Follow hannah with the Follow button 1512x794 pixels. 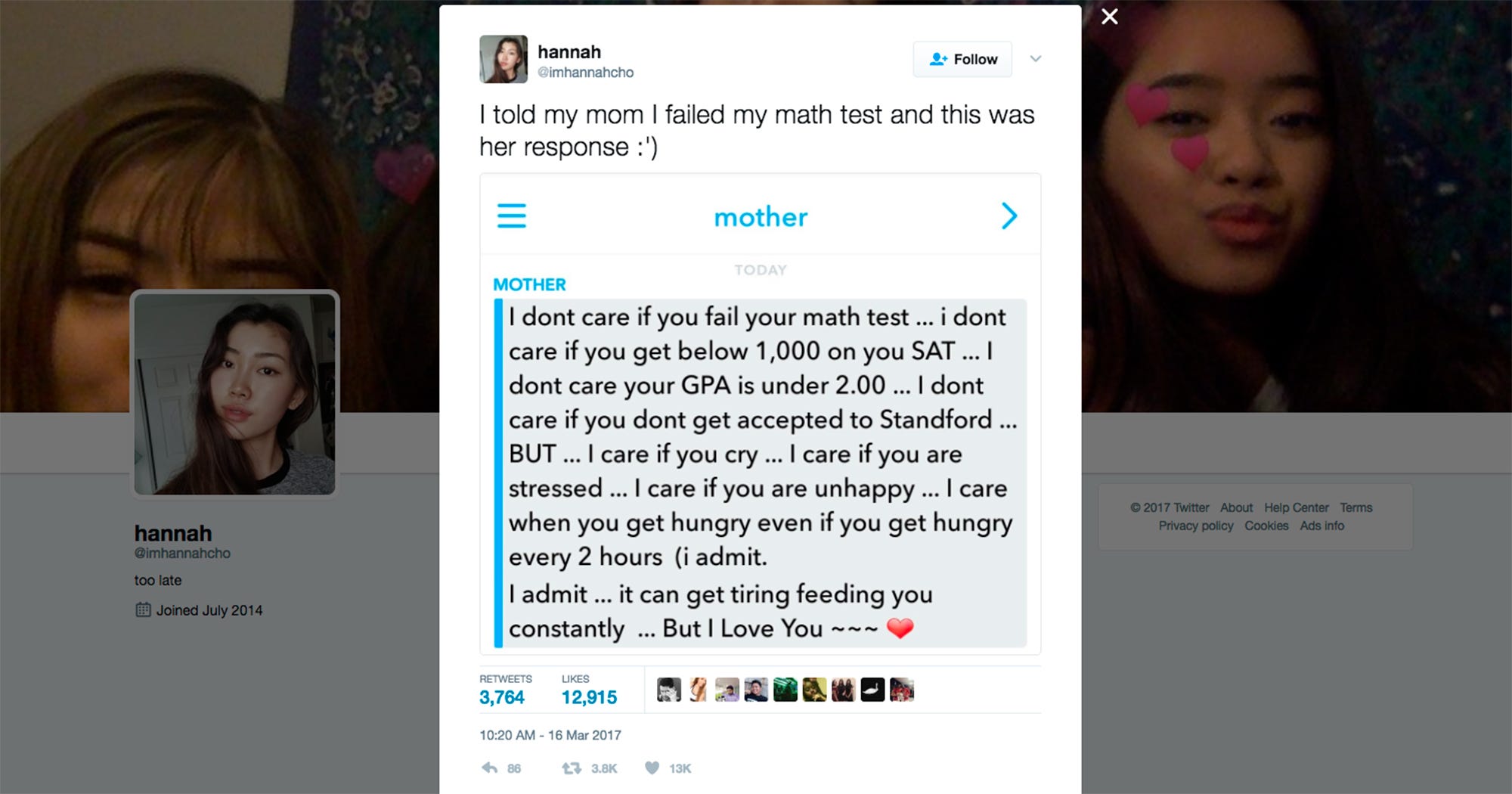[x=962, y=59]
